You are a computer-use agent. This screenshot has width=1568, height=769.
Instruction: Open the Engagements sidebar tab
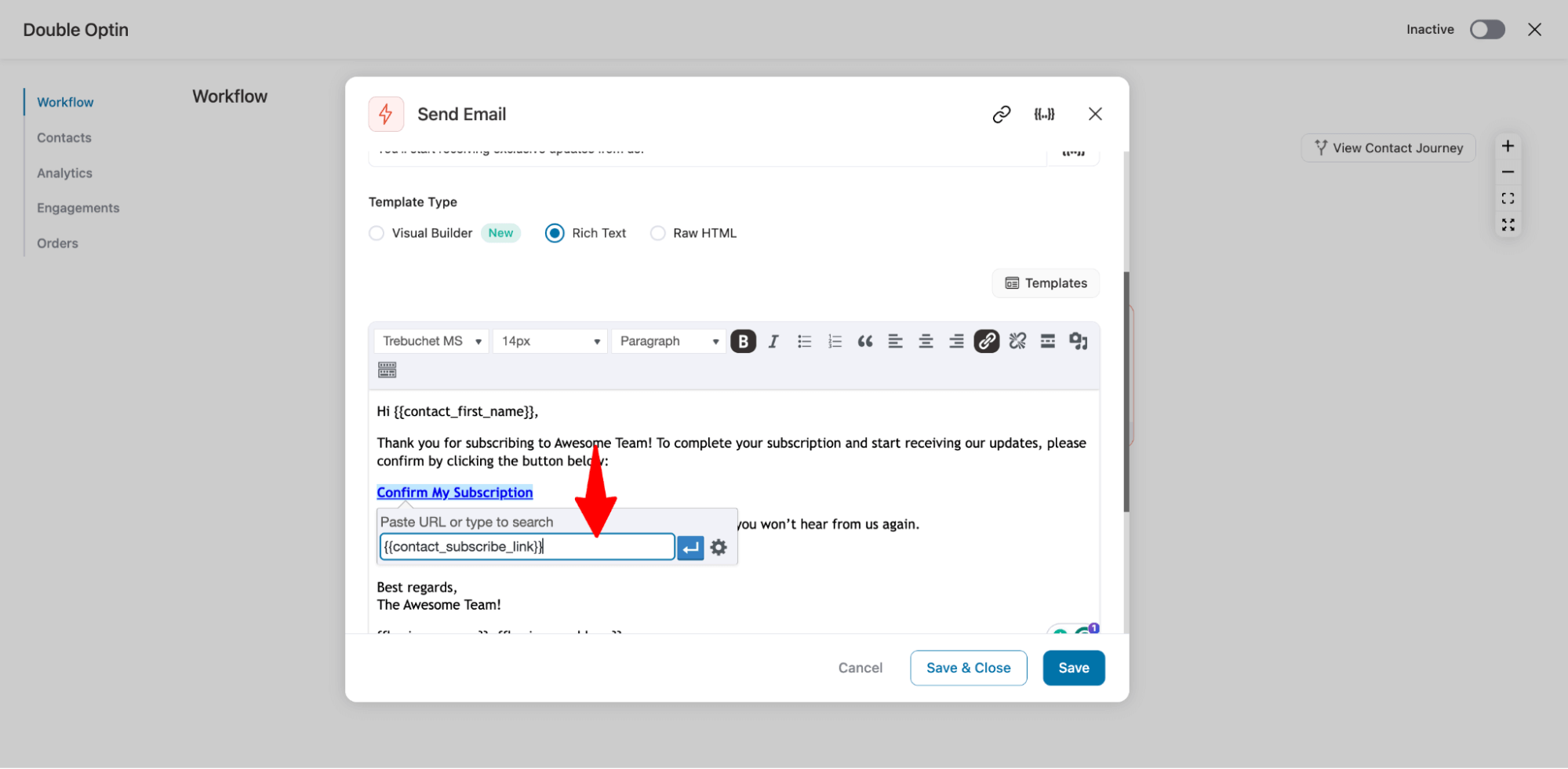(78, 209)
